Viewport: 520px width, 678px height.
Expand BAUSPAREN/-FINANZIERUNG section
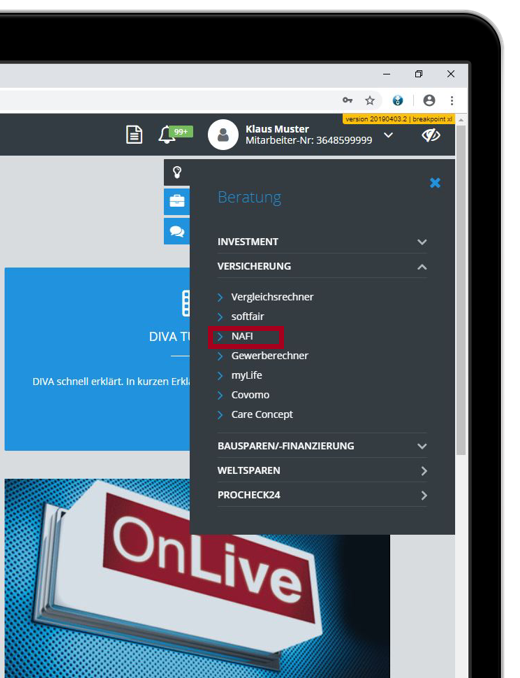pos(322,446)
